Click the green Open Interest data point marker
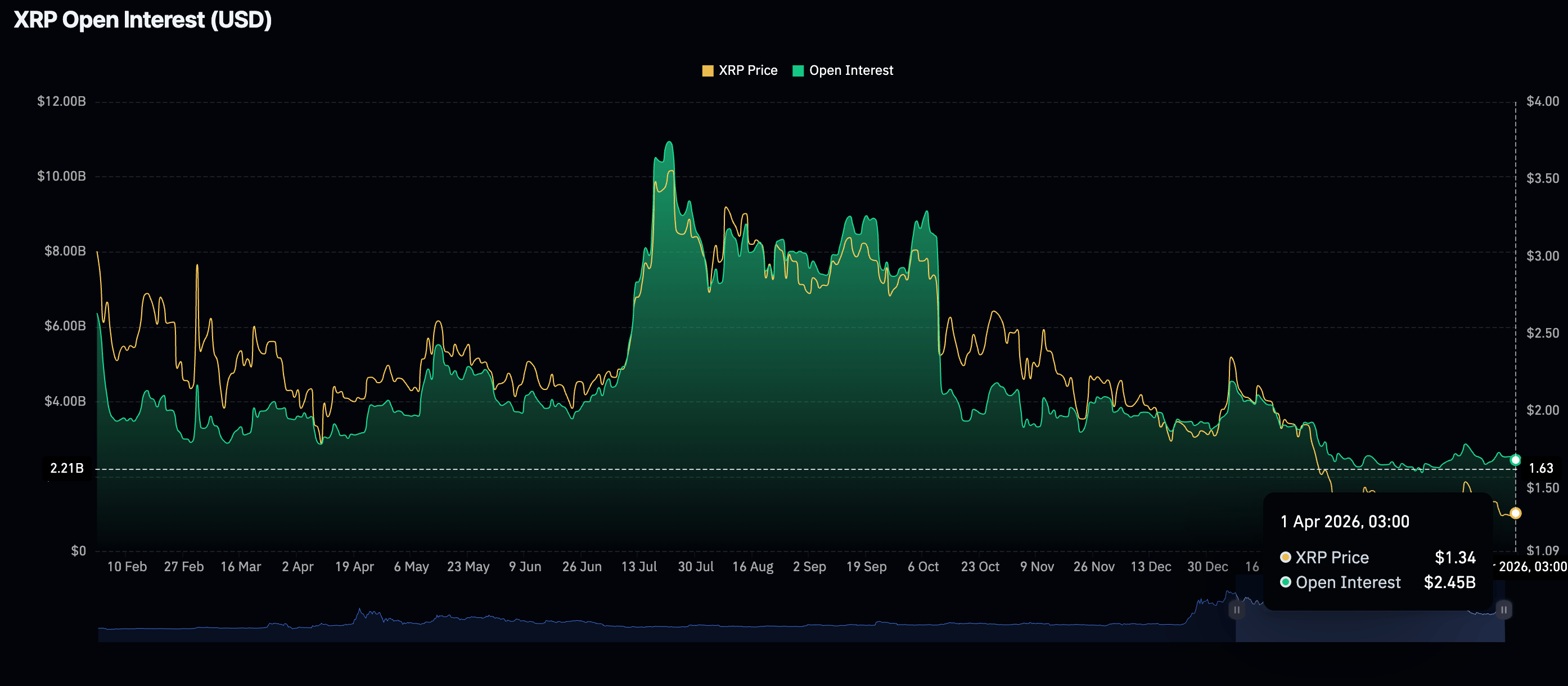The height and width of the screenshot is (686, 1568). pos(1516,460)
